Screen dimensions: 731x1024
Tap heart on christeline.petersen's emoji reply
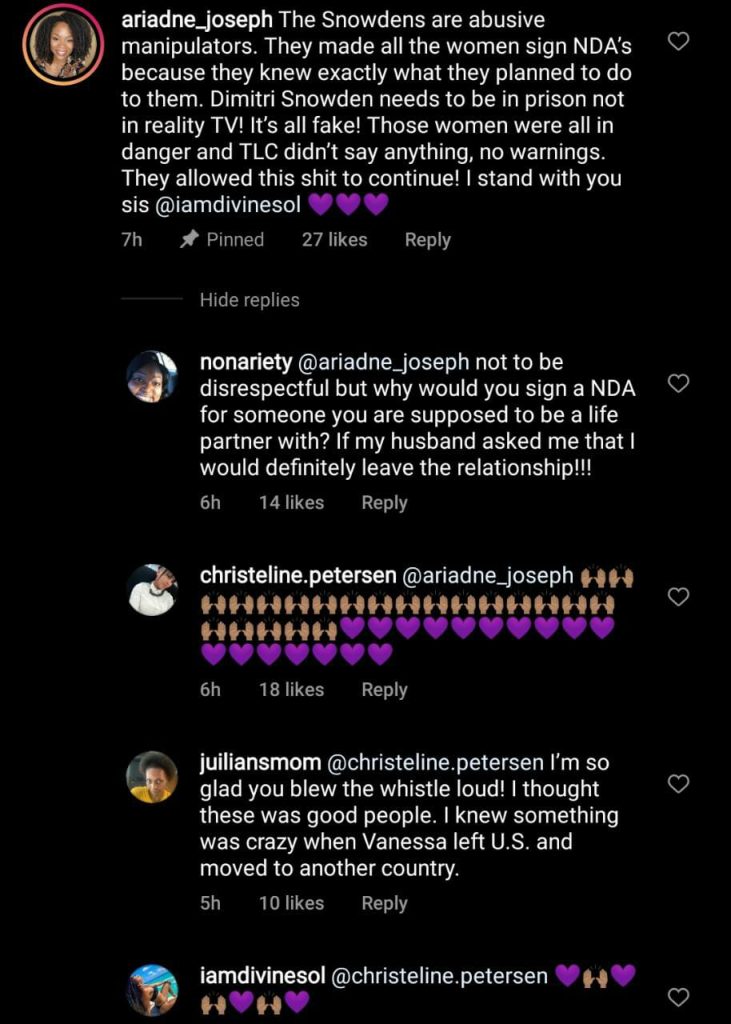coord(679,597)
